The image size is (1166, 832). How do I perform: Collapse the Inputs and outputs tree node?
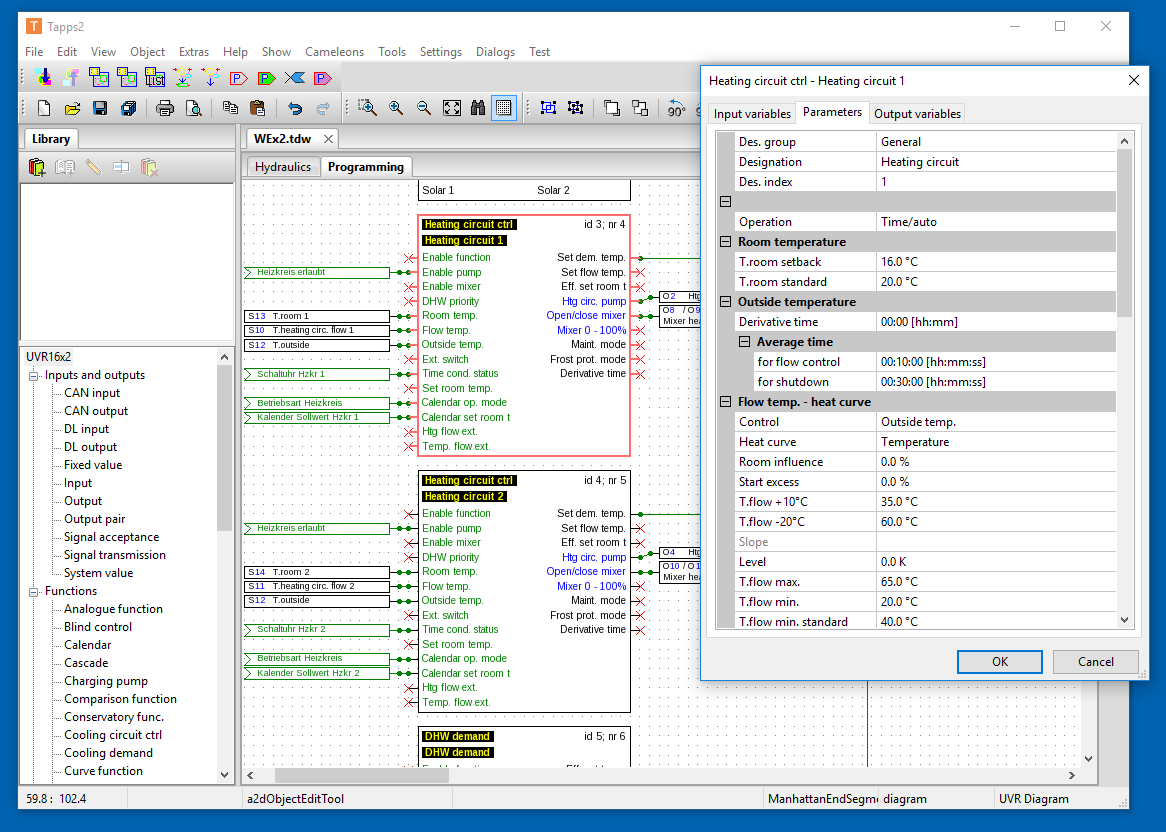(34, 375)
